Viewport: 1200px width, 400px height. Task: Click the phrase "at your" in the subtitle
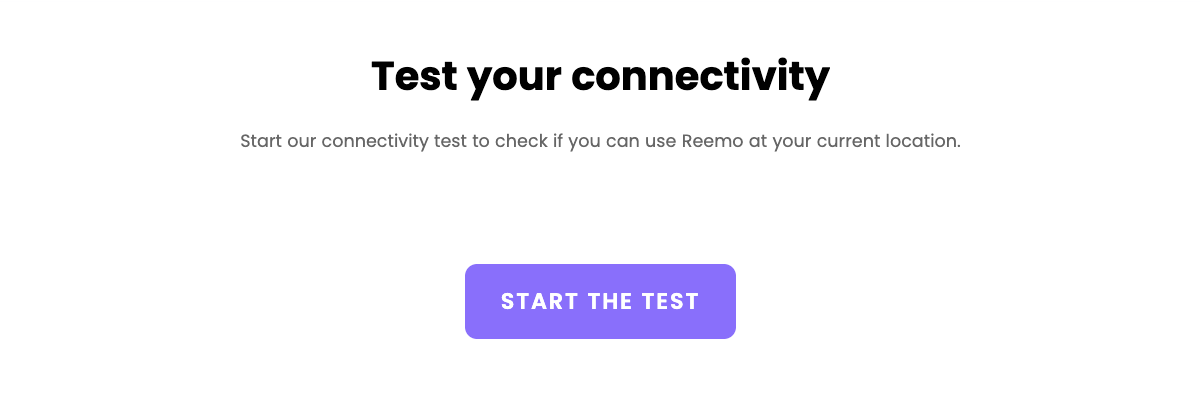778,141
